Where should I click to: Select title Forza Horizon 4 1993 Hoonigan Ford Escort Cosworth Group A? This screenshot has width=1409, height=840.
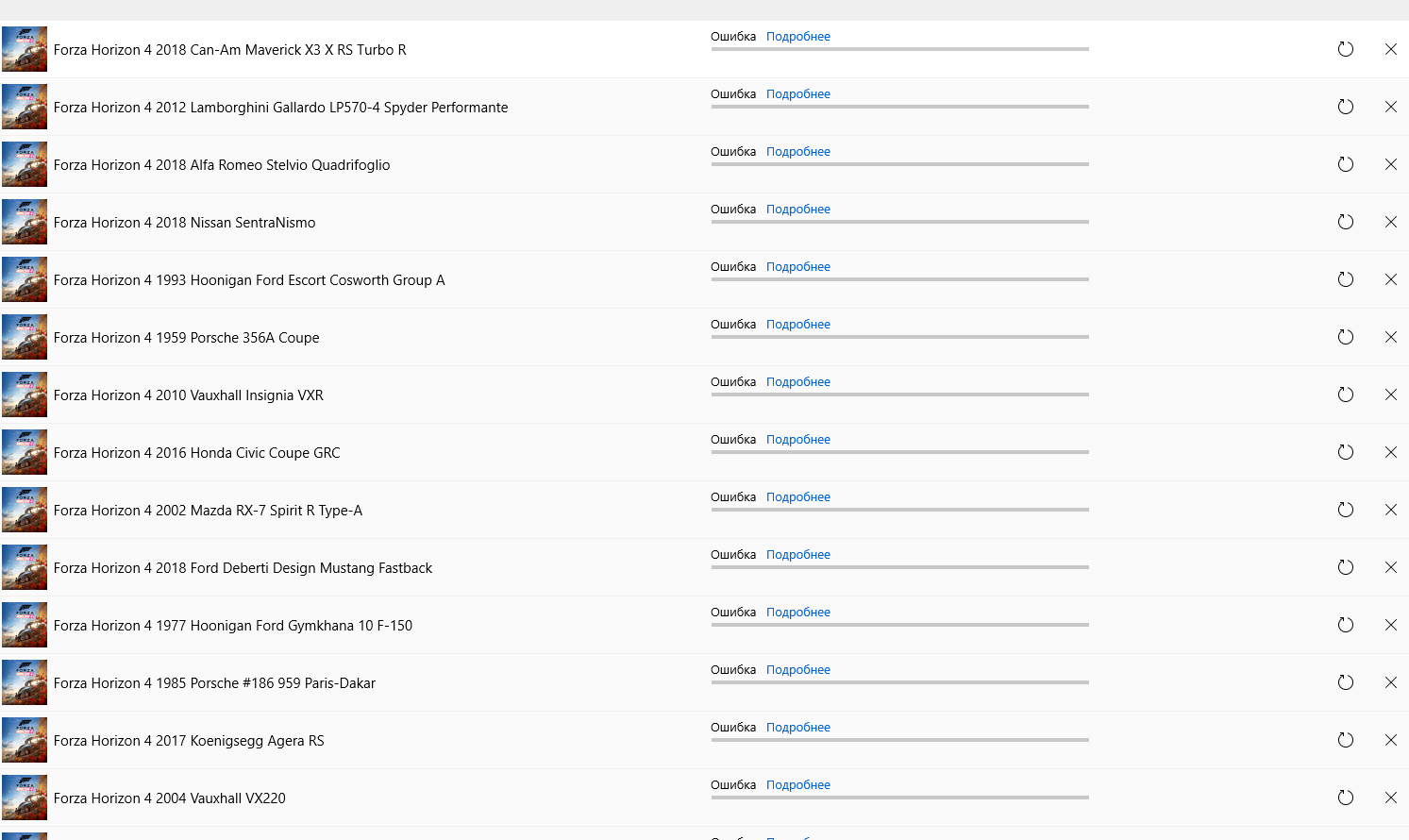(x=249, y=280)
